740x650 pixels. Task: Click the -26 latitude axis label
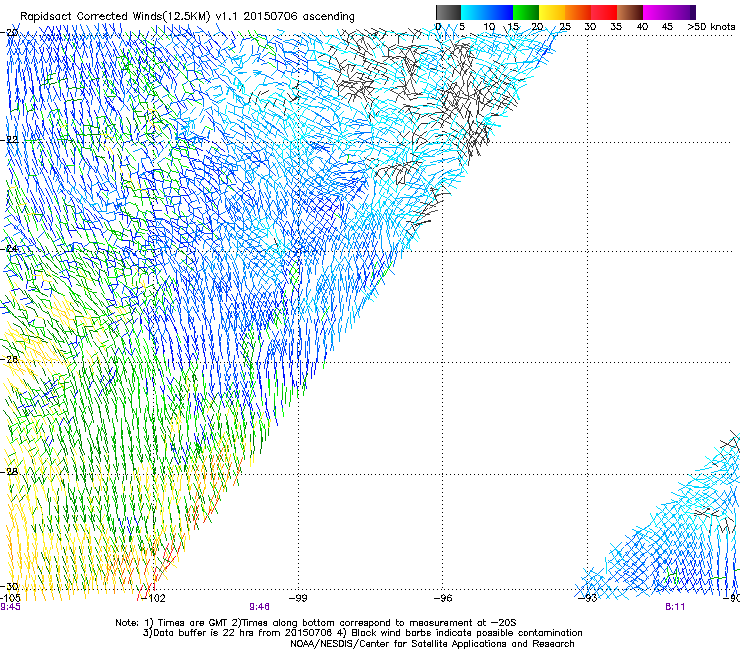coord(9,360)
